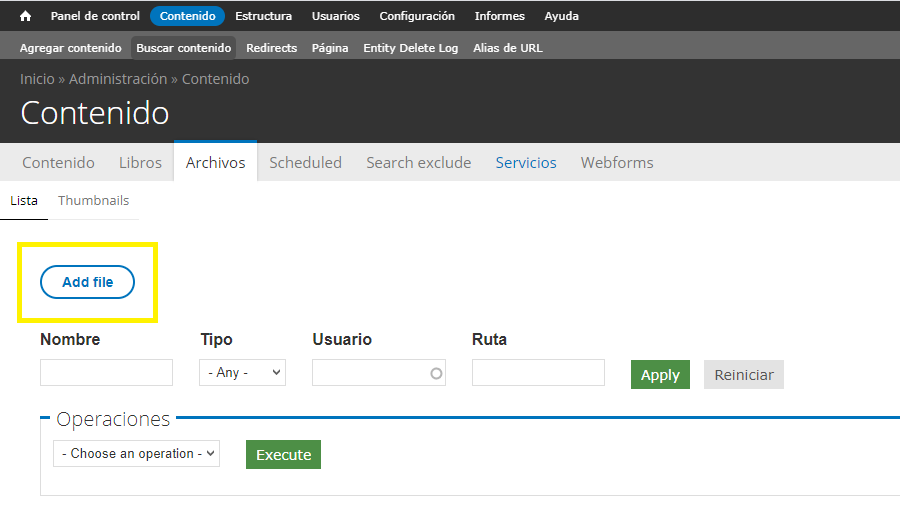
Task: Open the Estructura menu
Action: click(263, 16)
